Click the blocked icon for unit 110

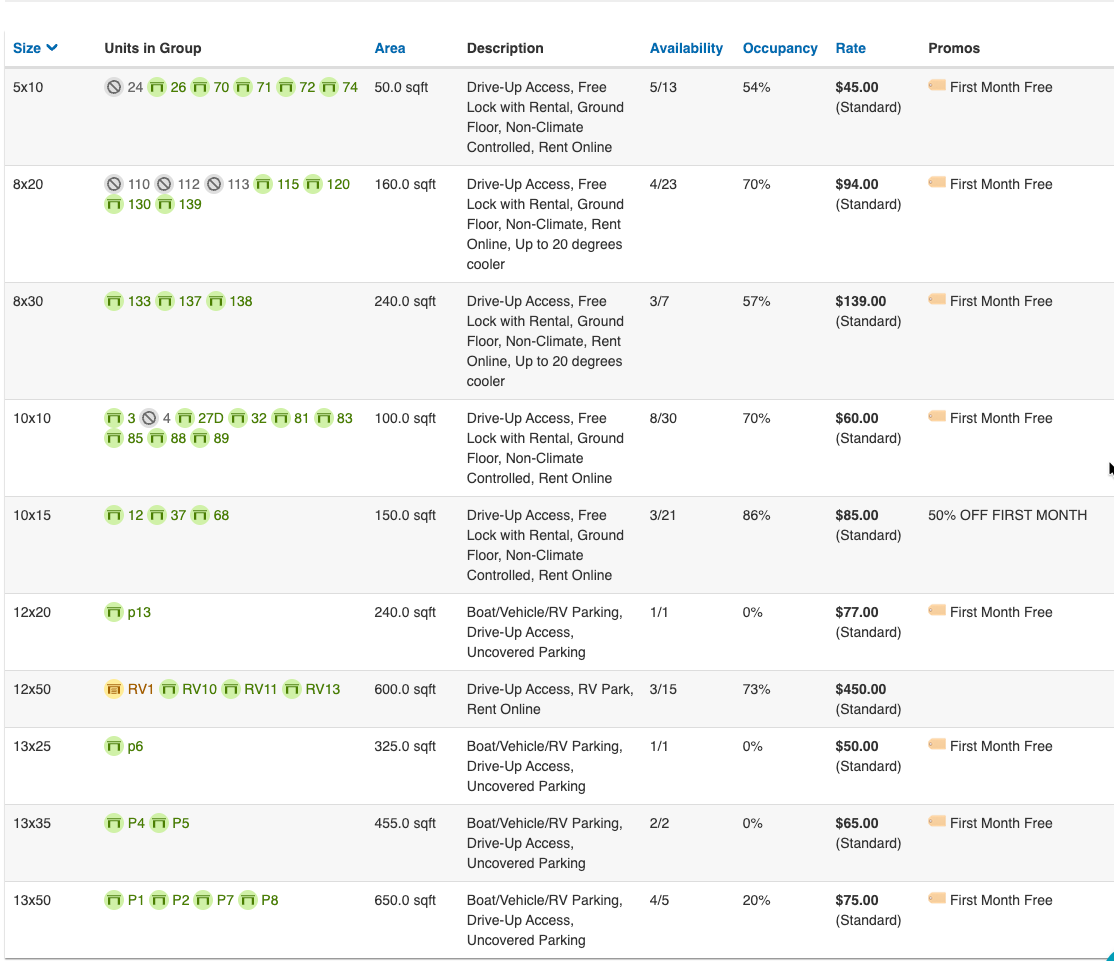[x=114, y=184]
